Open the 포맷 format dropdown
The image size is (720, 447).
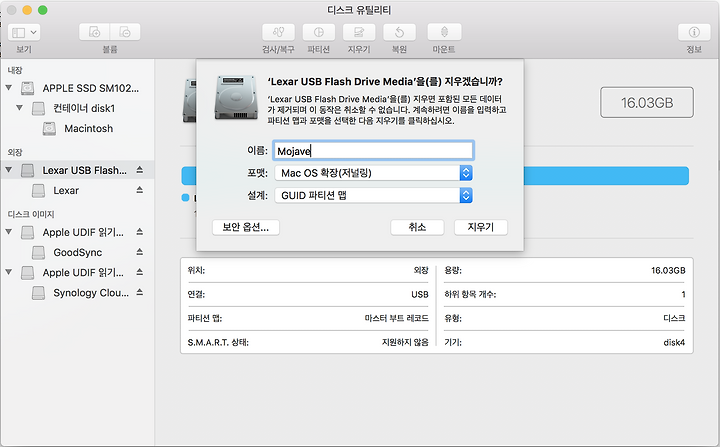click(373, 173)
